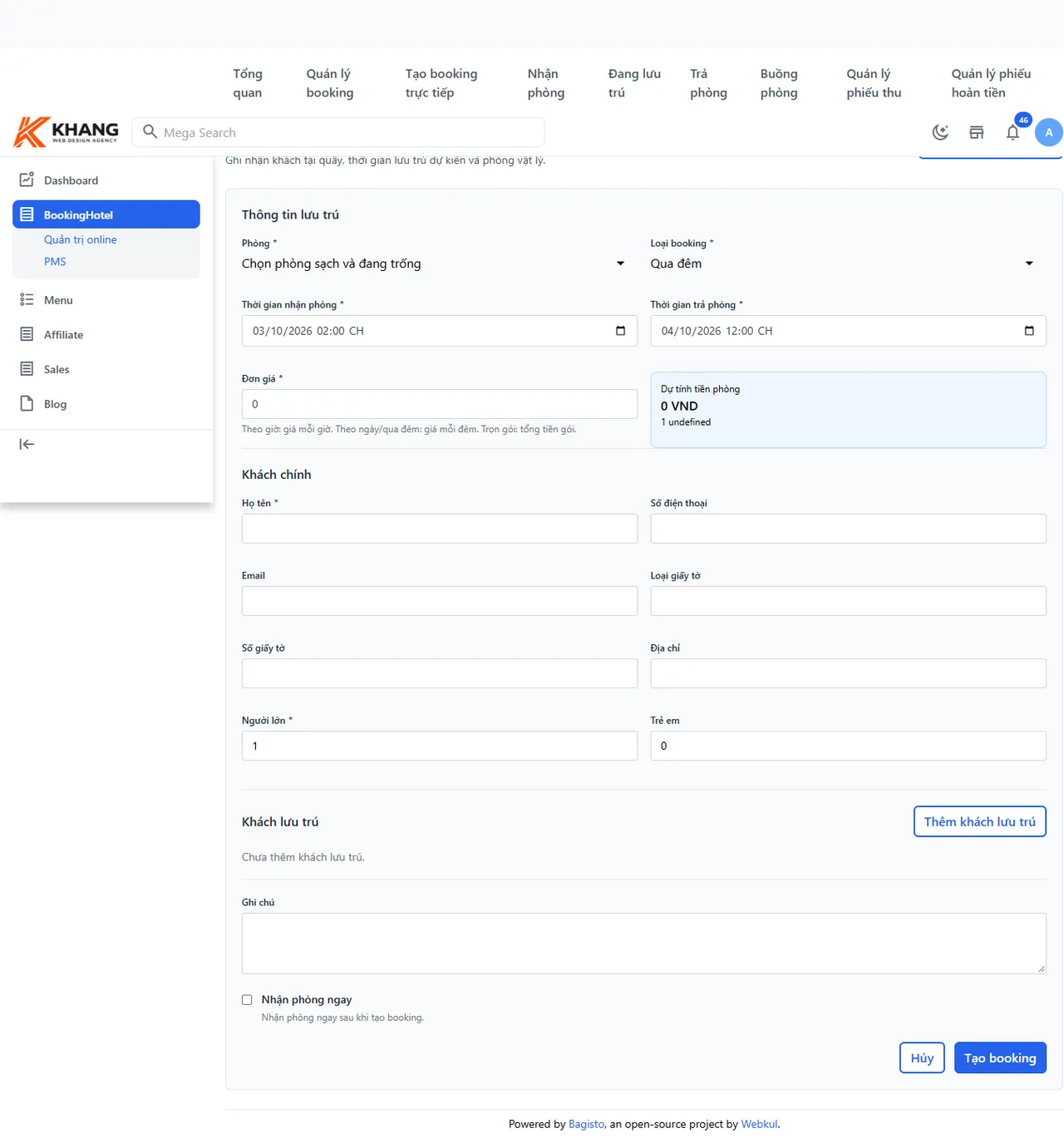This screenshot has width=1064, height=1138.
Task: Click the Khang logo
Action: click(x=66, y=131)
